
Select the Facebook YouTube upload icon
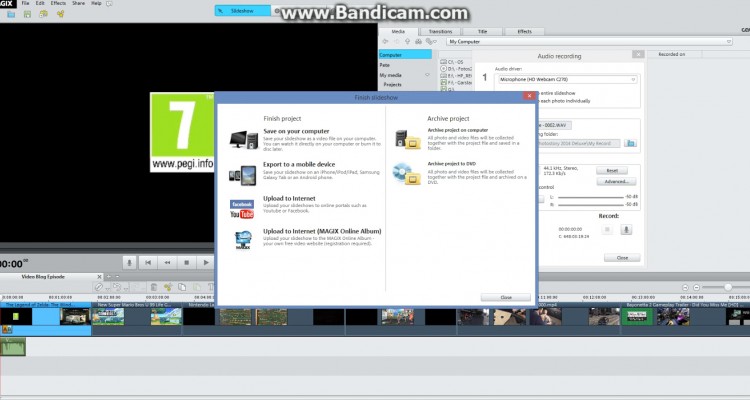click(x=242, y=209)
